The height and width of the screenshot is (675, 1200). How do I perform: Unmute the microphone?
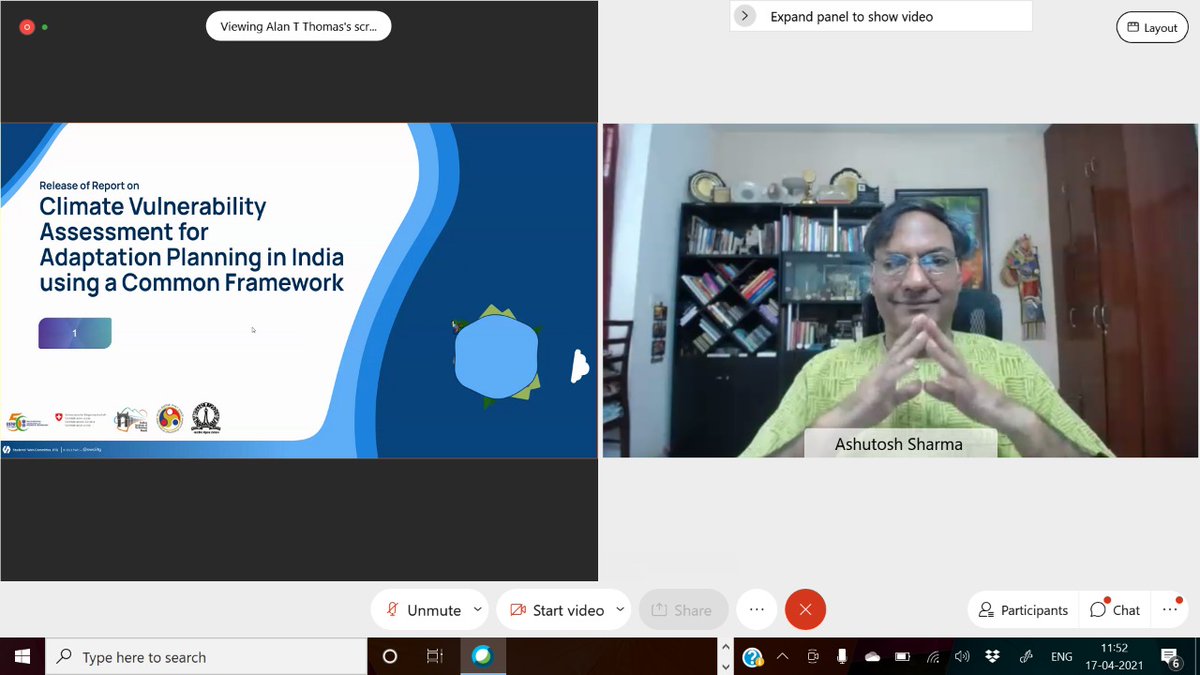[x=422, y=610]
